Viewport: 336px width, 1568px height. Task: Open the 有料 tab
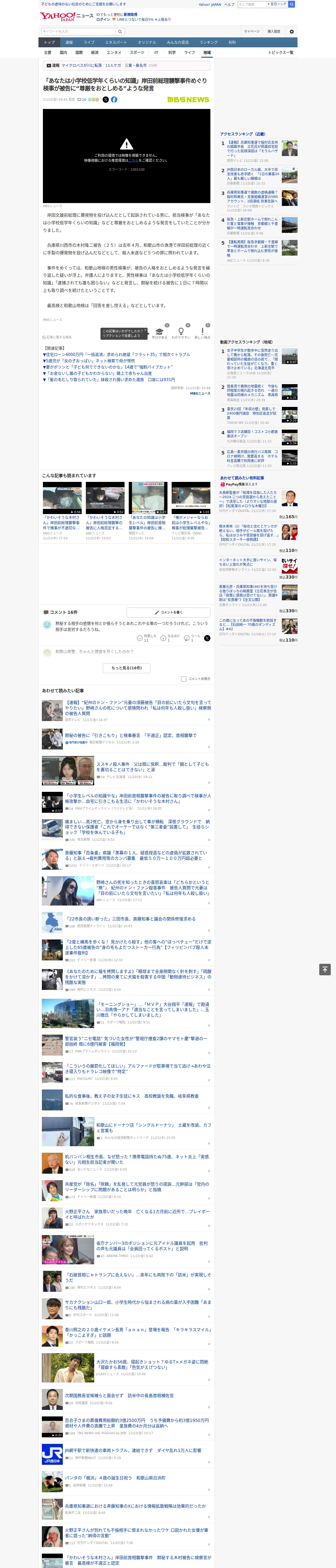pos(232,43)
